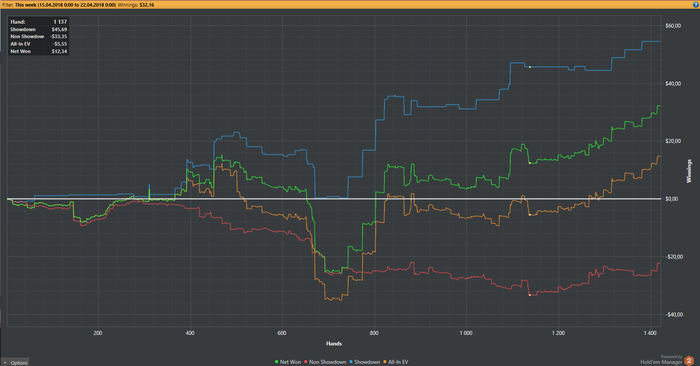Click the Showdown line marker at hand 1137
Viewport: 700px width, 366px height.
coord(529,67)
